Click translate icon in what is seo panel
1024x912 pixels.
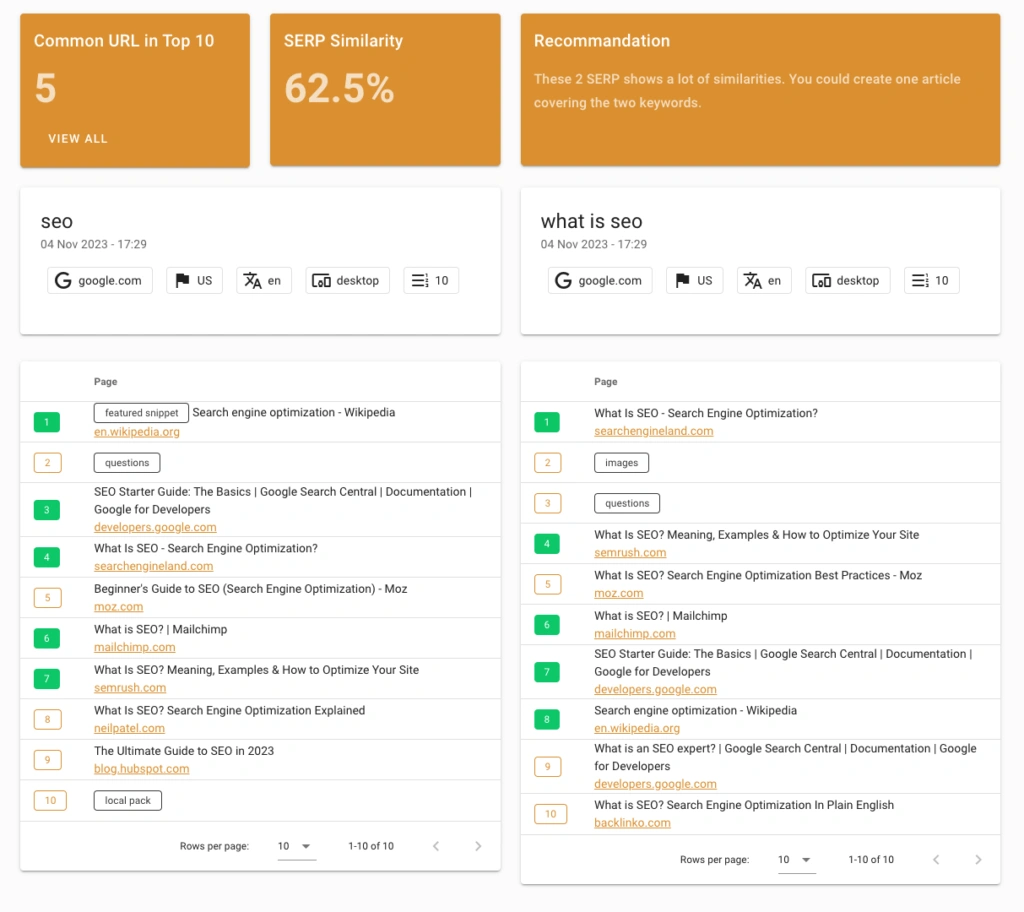tap(753, 280)
